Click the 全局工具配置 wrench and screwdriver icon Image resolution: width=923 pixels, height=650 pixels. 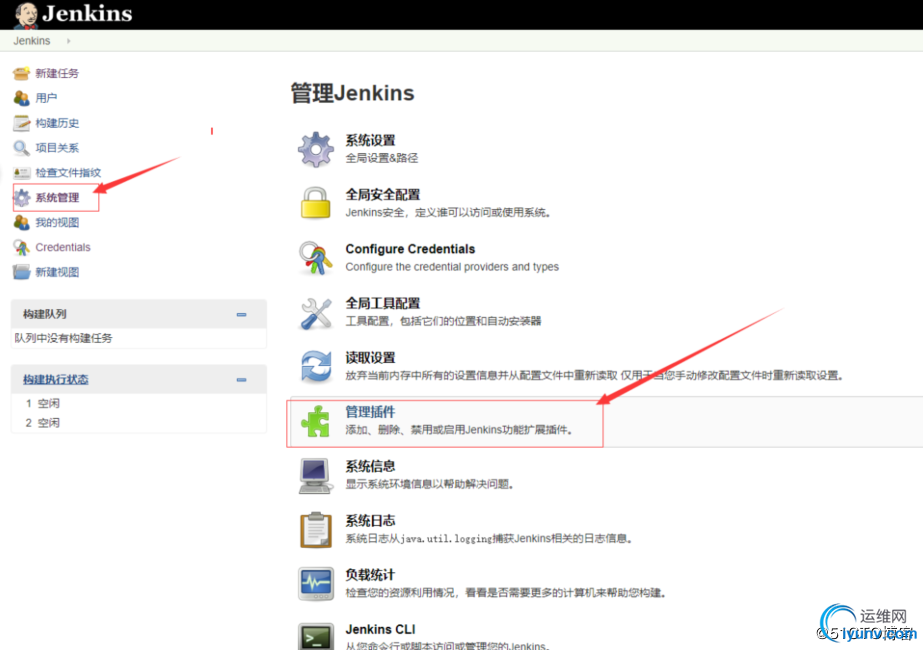click(x=316, y=313)
